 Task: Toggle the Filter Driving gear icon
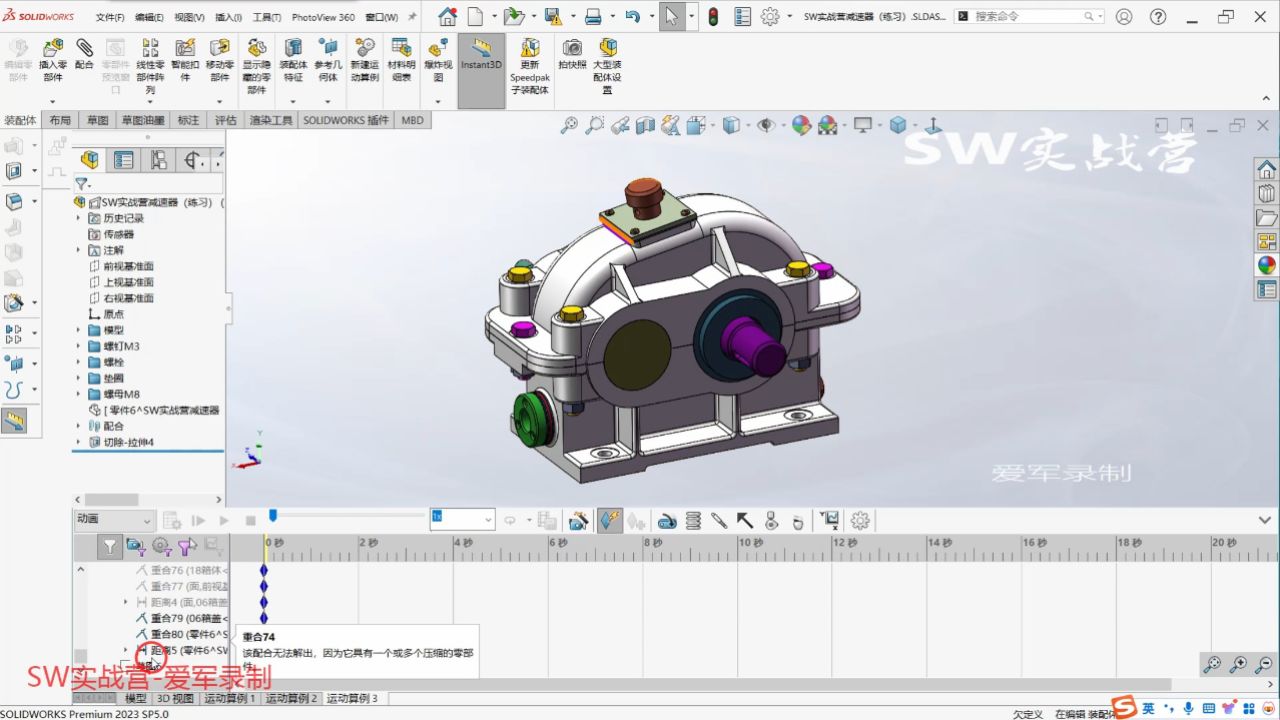tap(161, 546)
